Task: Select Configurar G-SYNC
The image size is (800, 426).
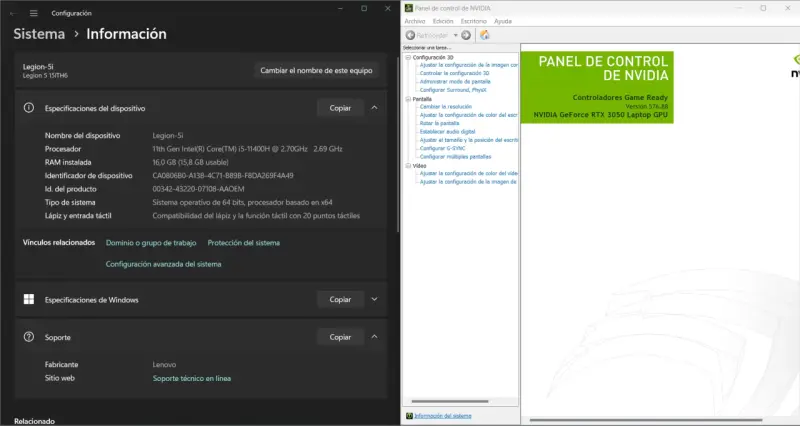Action: click(x=442, y=148)
